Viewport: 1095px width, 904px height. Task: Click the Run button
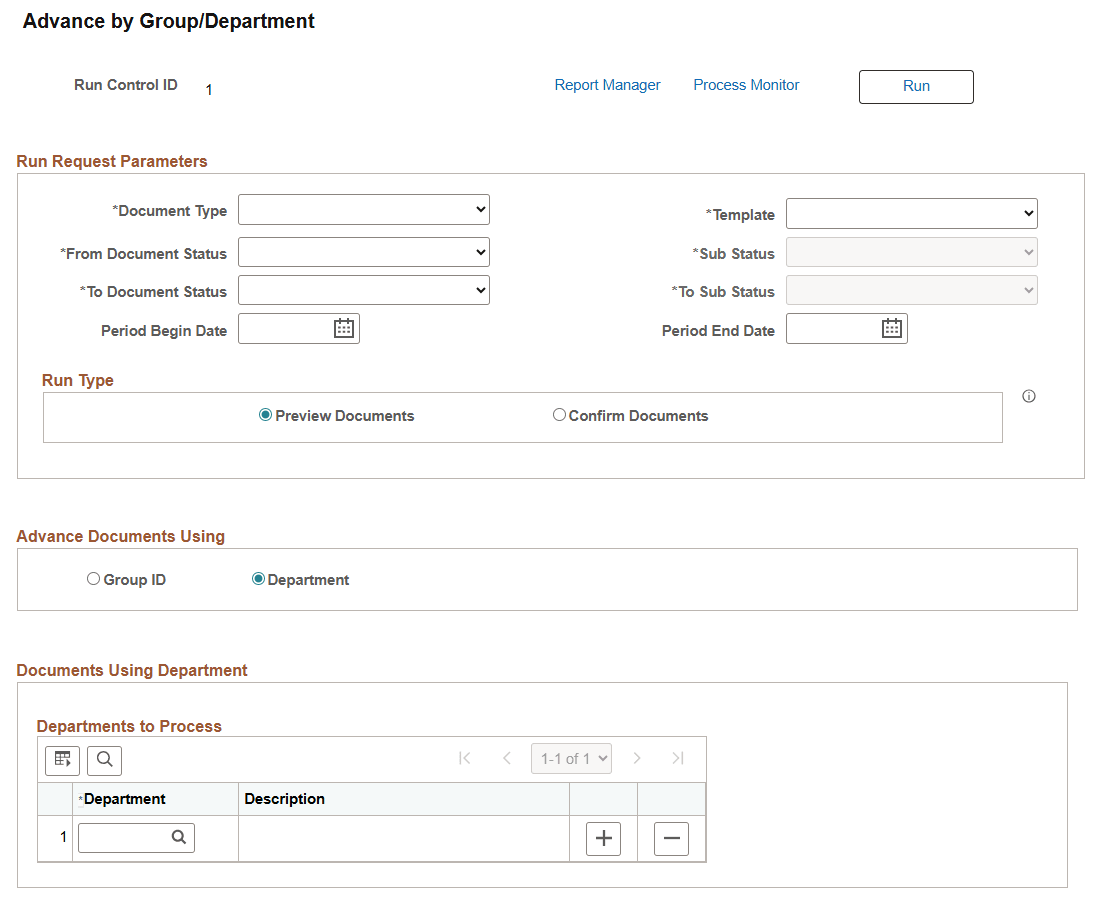(915, 87)
